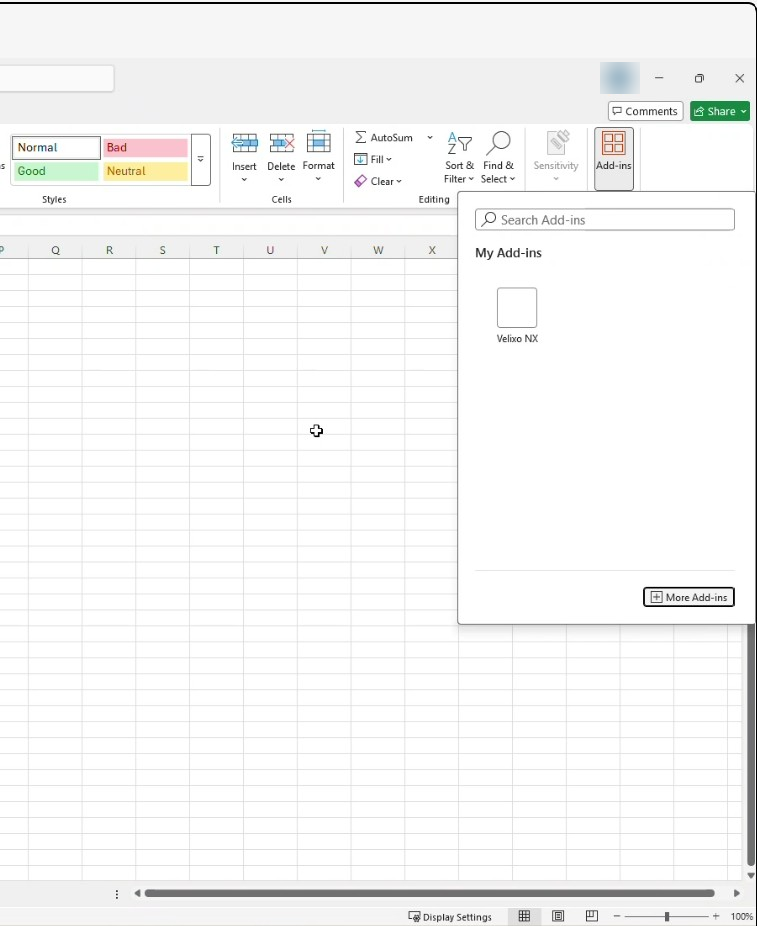Open the blurred user account avatar
The image size is (757, 926).
pos(619,78)
